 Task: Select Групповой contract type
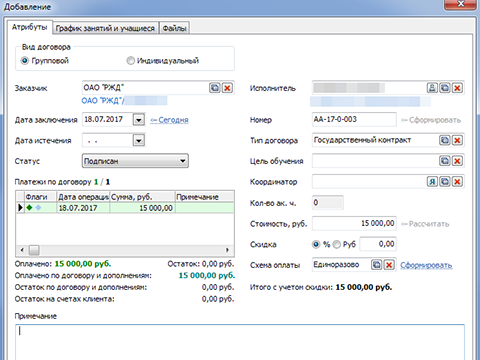point(25,61)
